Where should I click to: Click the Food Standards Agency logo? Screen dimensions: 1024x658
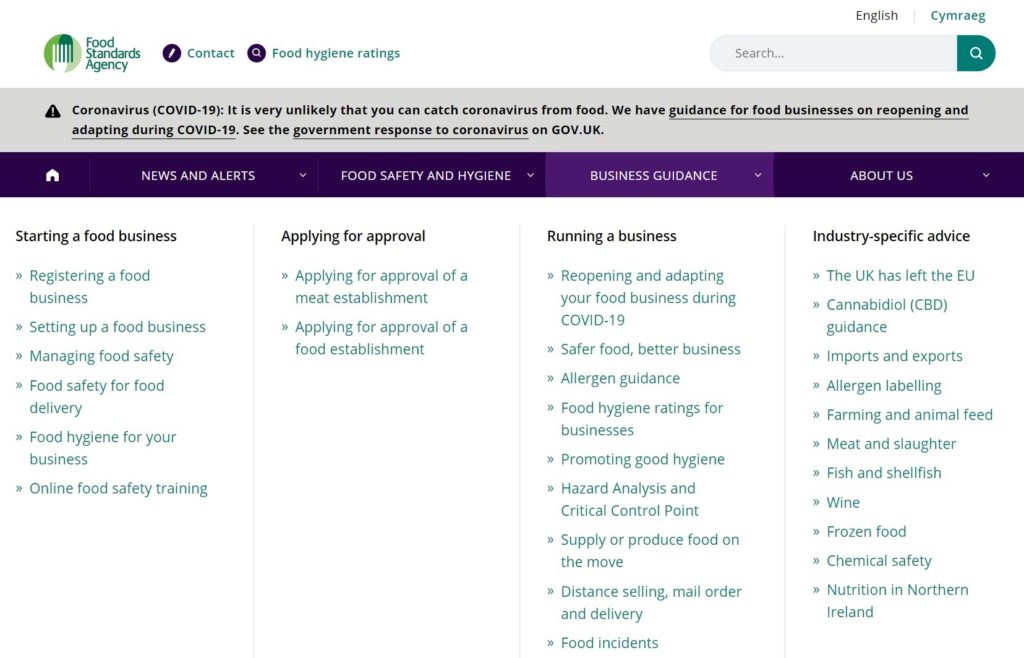[x=91, y=53]
